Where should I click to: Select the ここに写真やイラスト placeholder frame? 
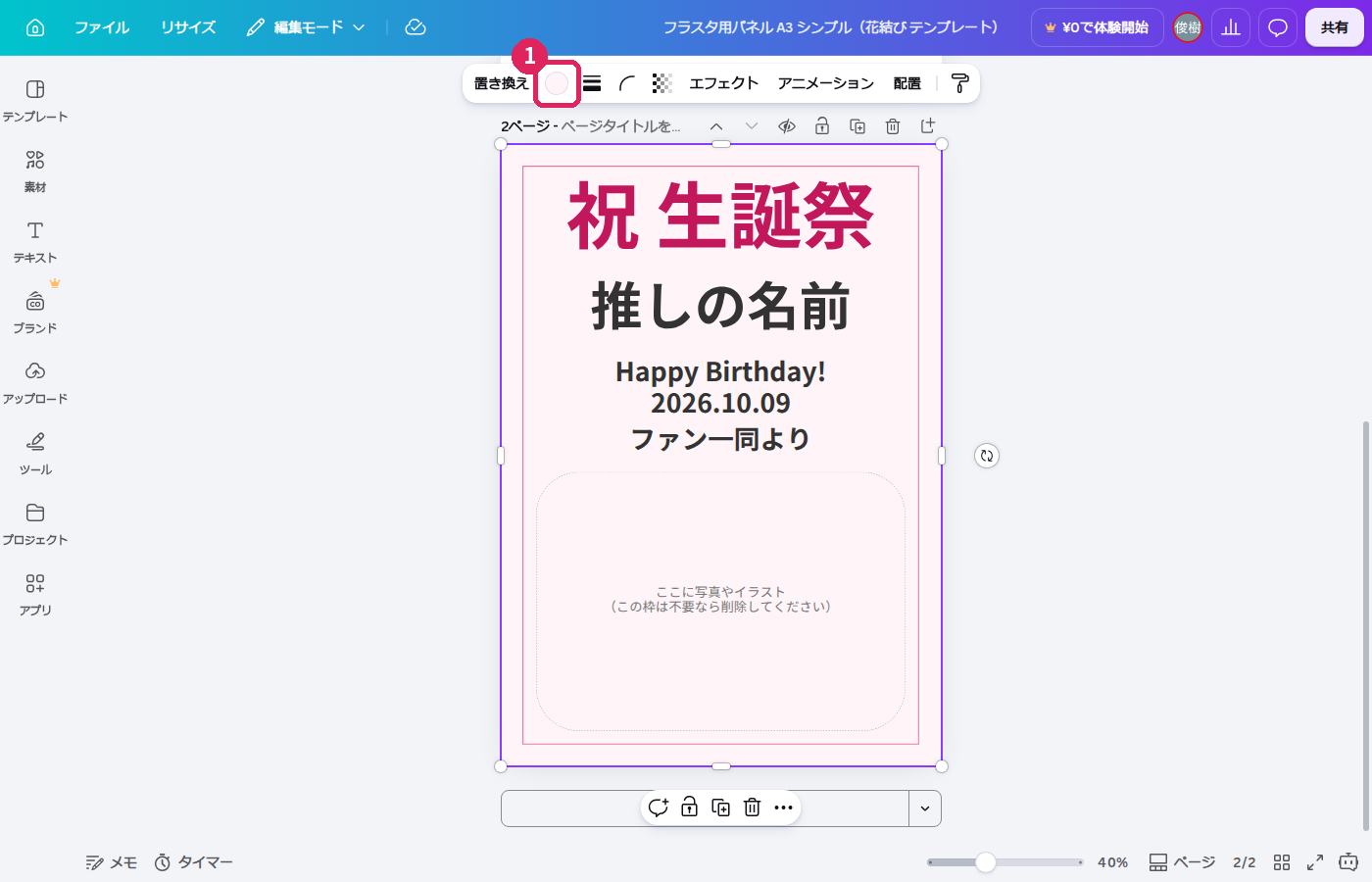[720, 601]
